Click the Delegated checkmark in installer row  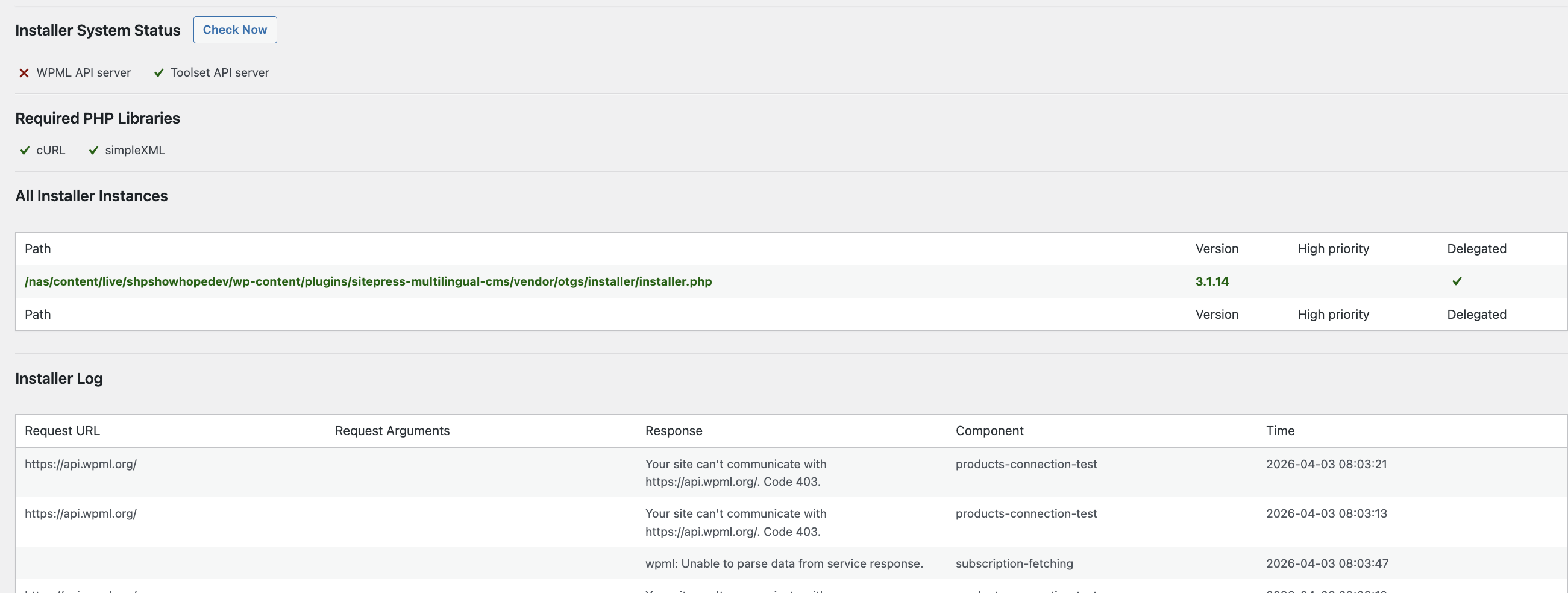(1457, 281)
